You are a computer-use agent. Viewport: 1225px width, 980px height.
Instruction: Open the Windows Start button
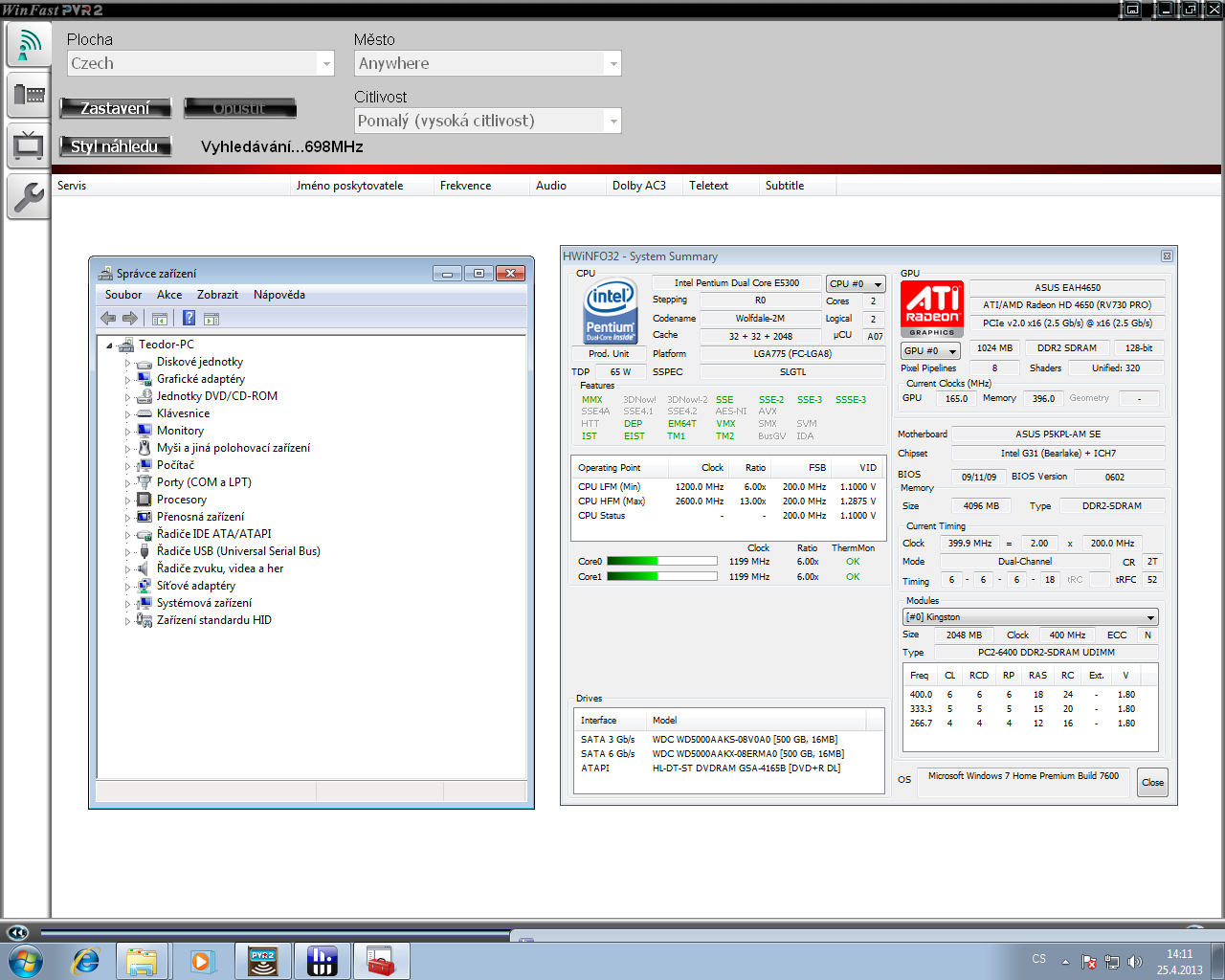pyautogui.click(x=24, y=960)
